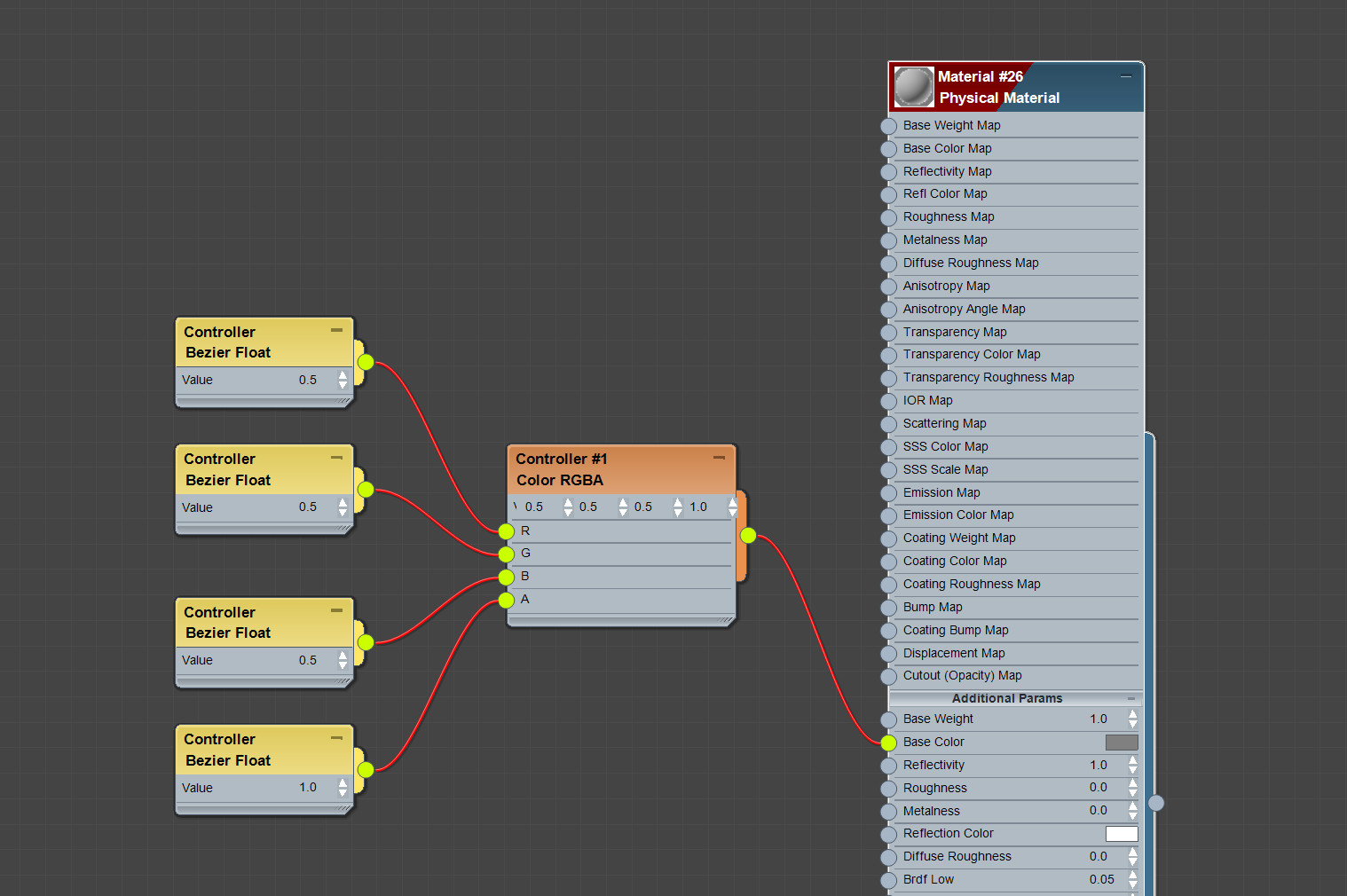Click the Base Weight Map input socket

coord(889,126)
